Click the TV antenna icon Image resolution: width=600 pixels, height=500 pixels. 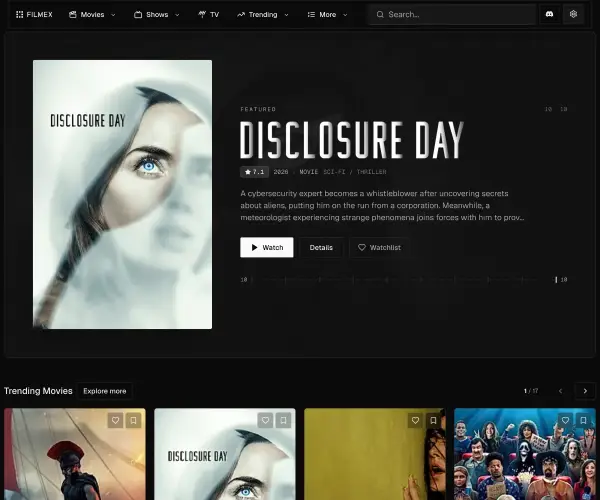pyautogui.click(x=202, y=15)
